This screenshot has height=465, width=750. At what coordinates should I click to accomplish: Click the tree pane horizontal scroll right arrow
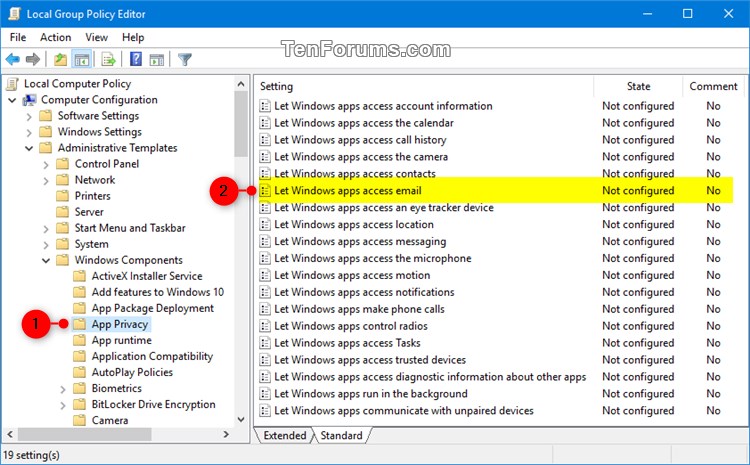pos(226,434)
